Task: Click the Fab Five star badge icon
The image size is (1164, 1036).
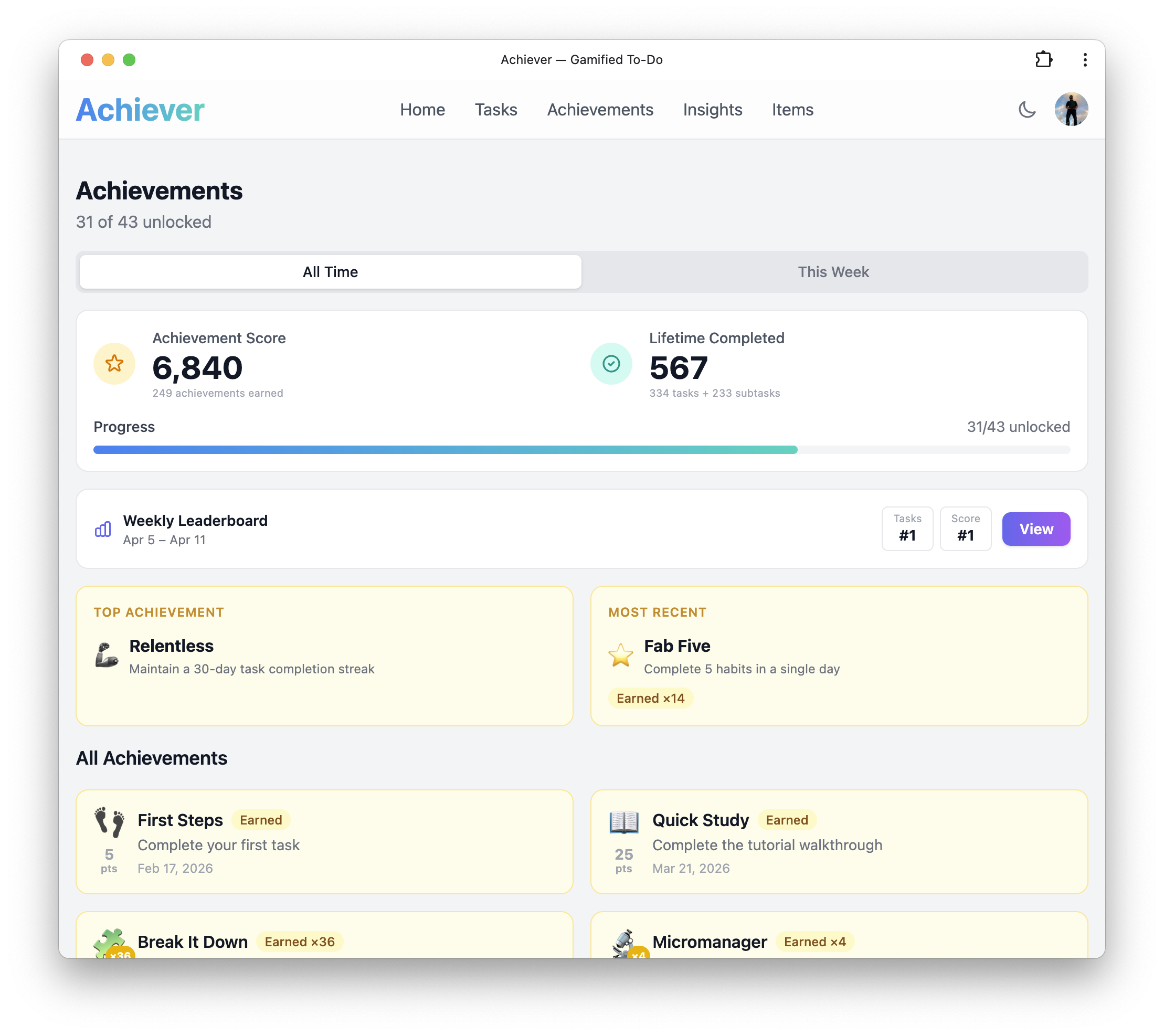Action: click(621, 655)
